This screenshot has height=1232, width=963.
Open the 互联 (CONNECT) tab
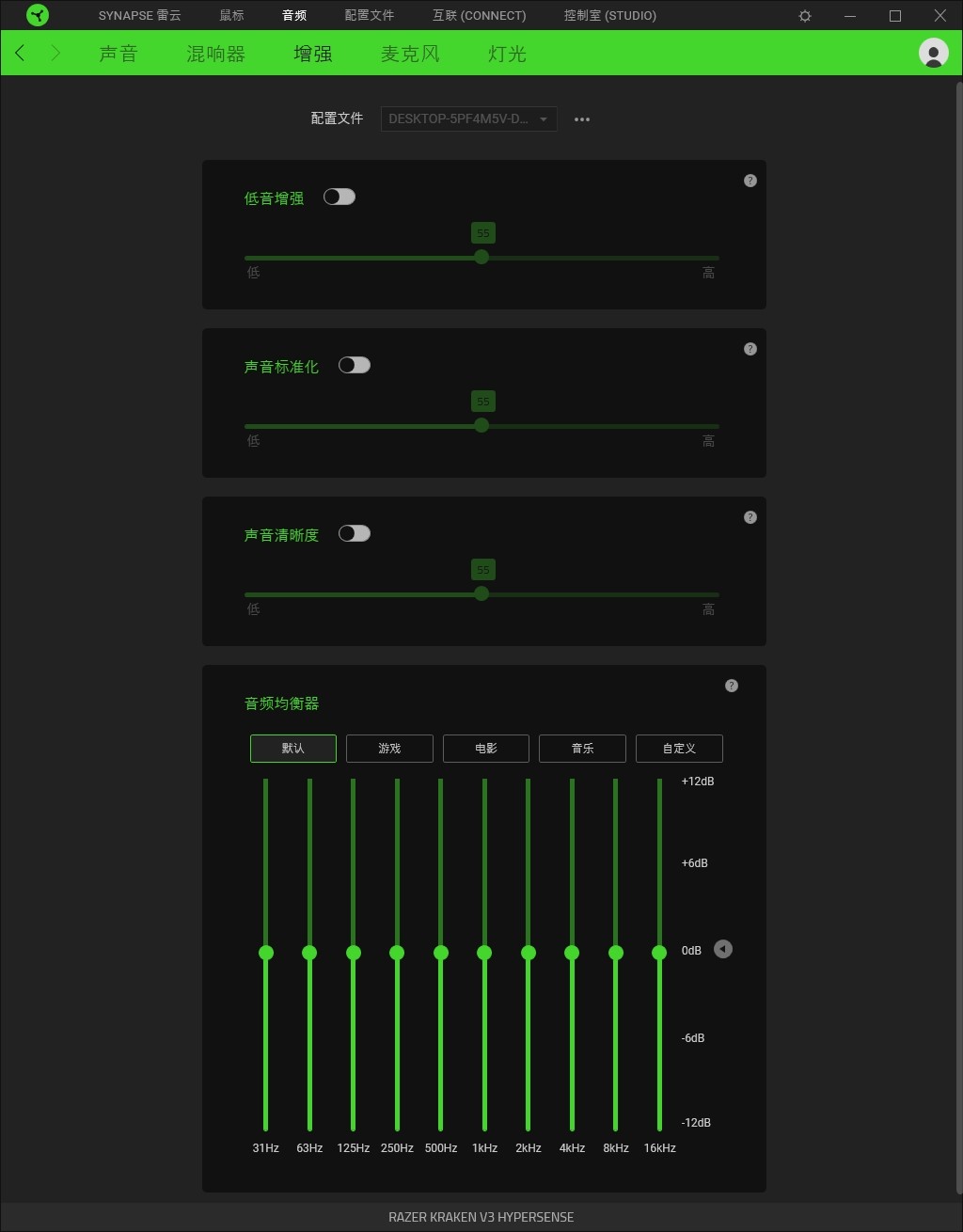point(480,16)
